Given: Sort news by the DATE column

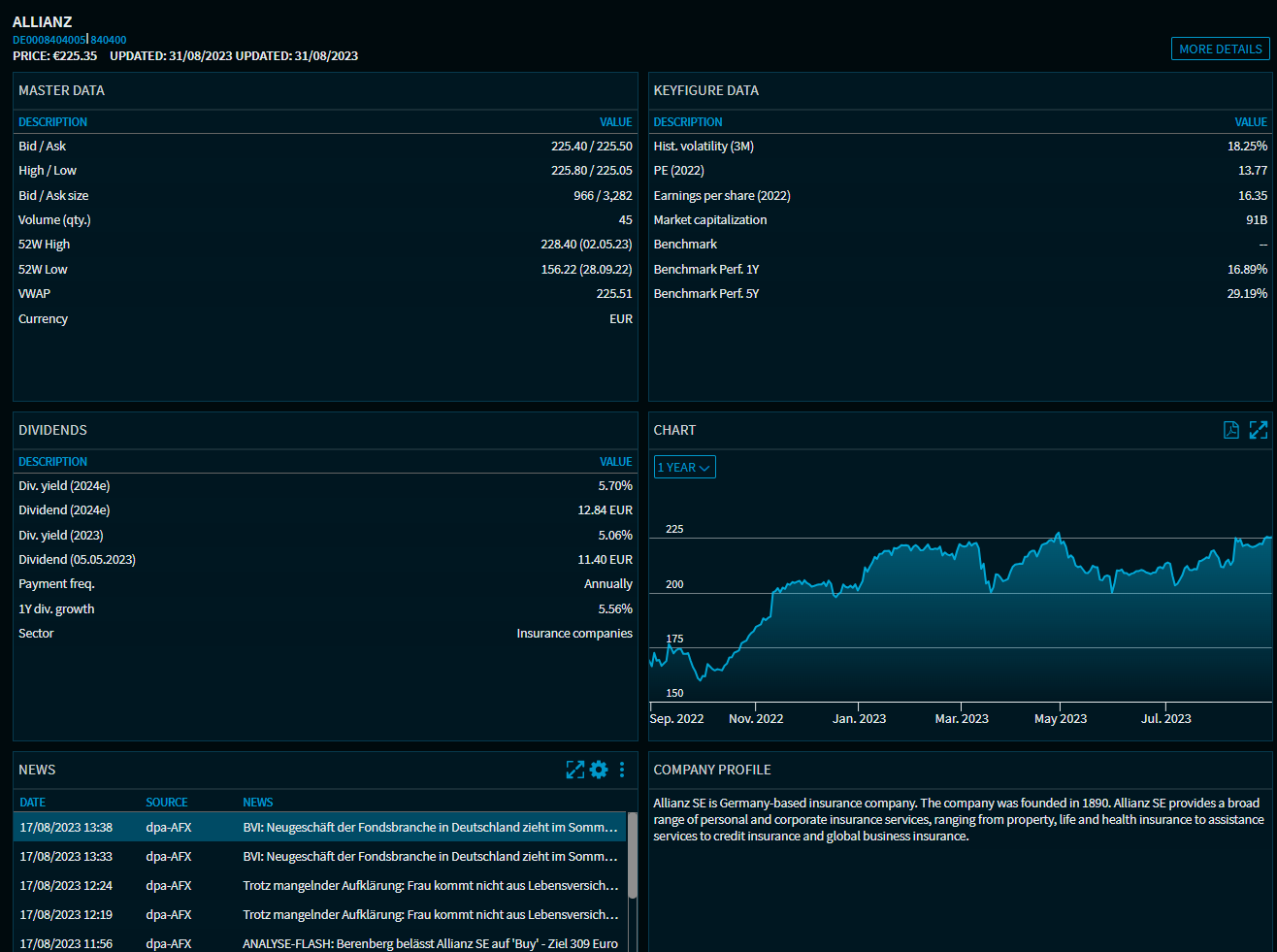Looking at the screenshot, I should click(x=33, y=803).
